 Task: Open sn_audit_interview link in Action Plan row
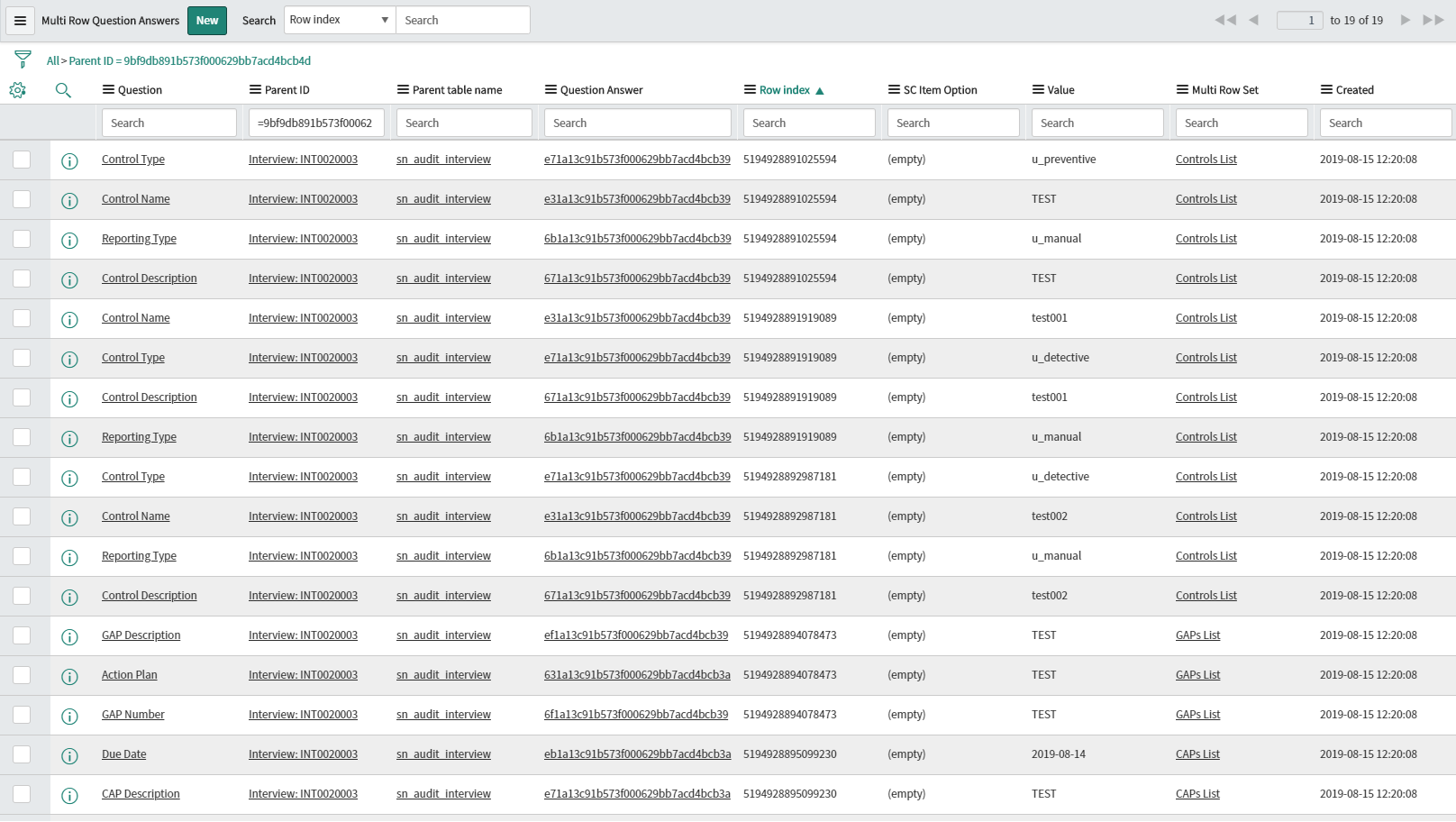(x=443, y=675)
